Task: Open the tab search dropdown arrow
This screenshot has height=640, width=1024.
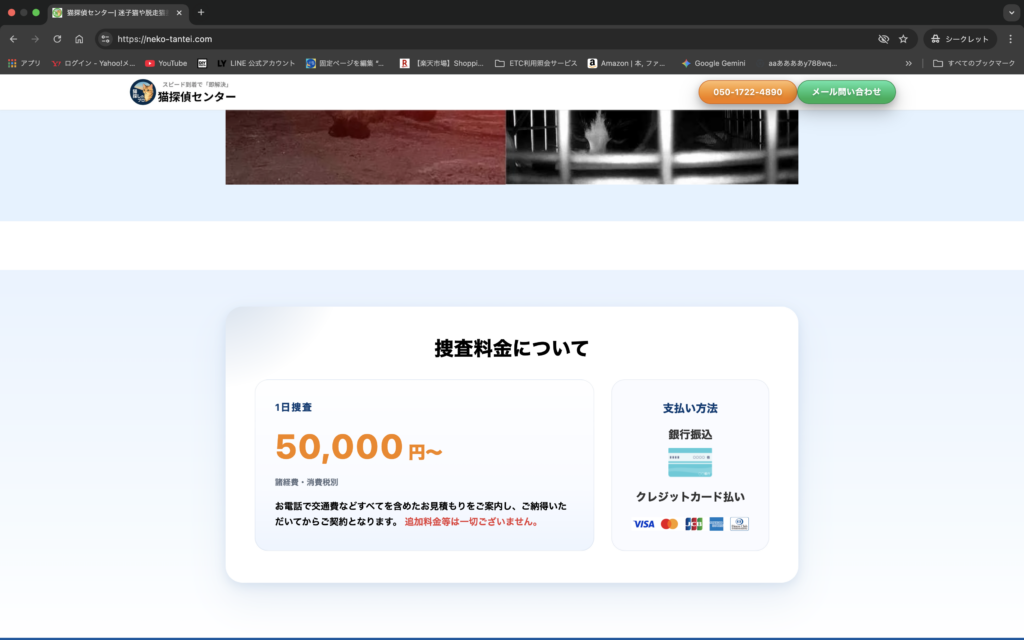Action: [x=1010, y=13]
